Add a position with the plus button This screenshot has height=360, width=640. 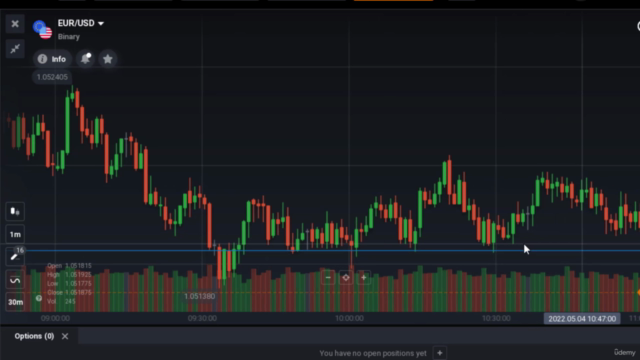tap(440, 353)
